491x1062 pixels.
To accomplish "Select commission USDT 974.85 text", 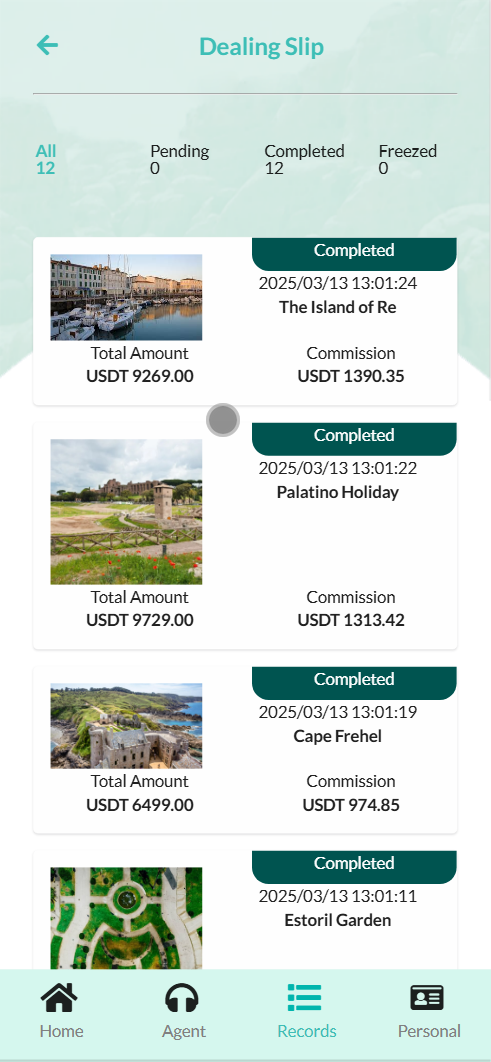I will [351, 805].
